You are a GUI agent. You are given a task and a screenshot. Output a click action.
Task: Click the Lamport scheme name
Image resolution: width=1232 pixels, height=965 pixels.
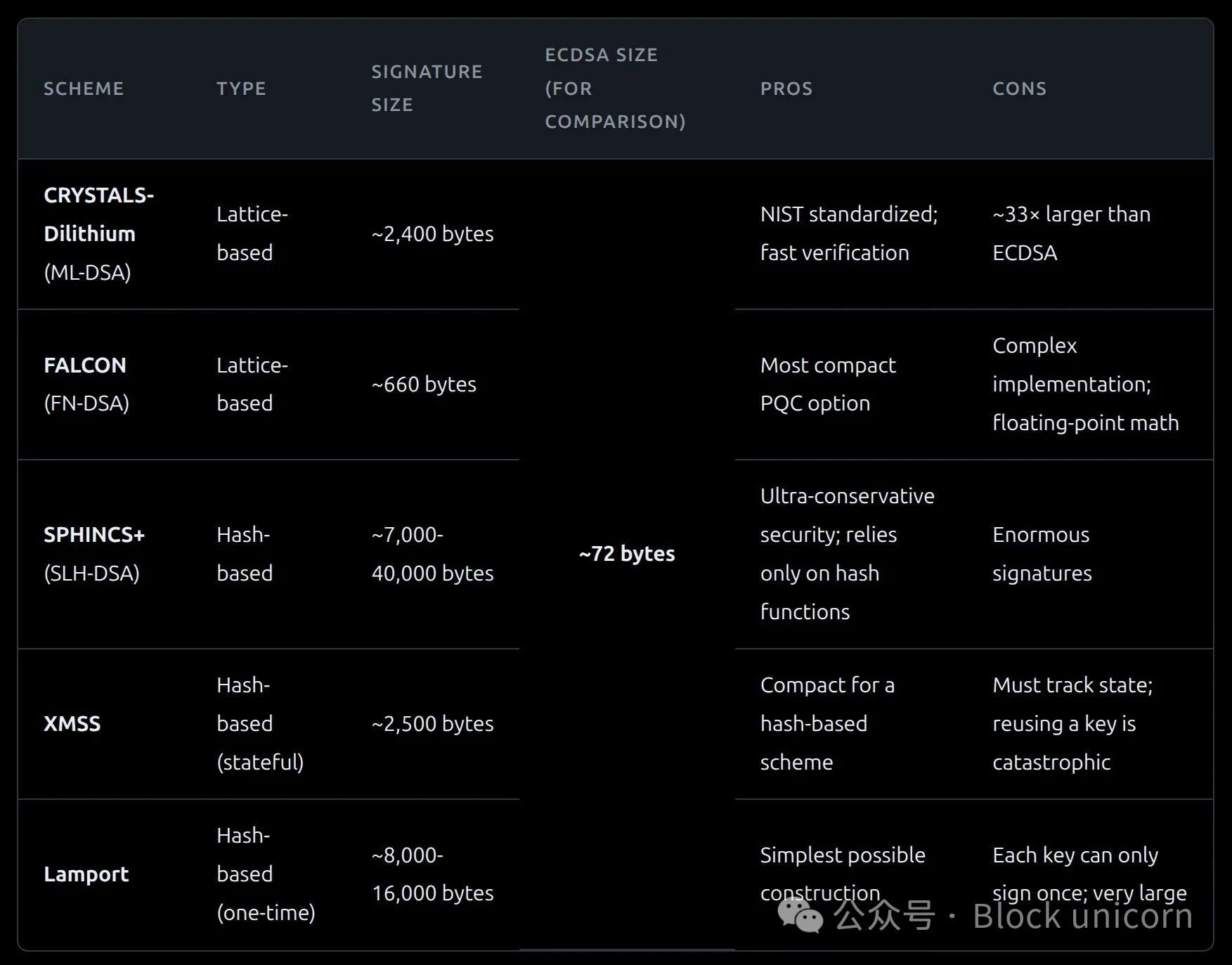tap(86, 874)
